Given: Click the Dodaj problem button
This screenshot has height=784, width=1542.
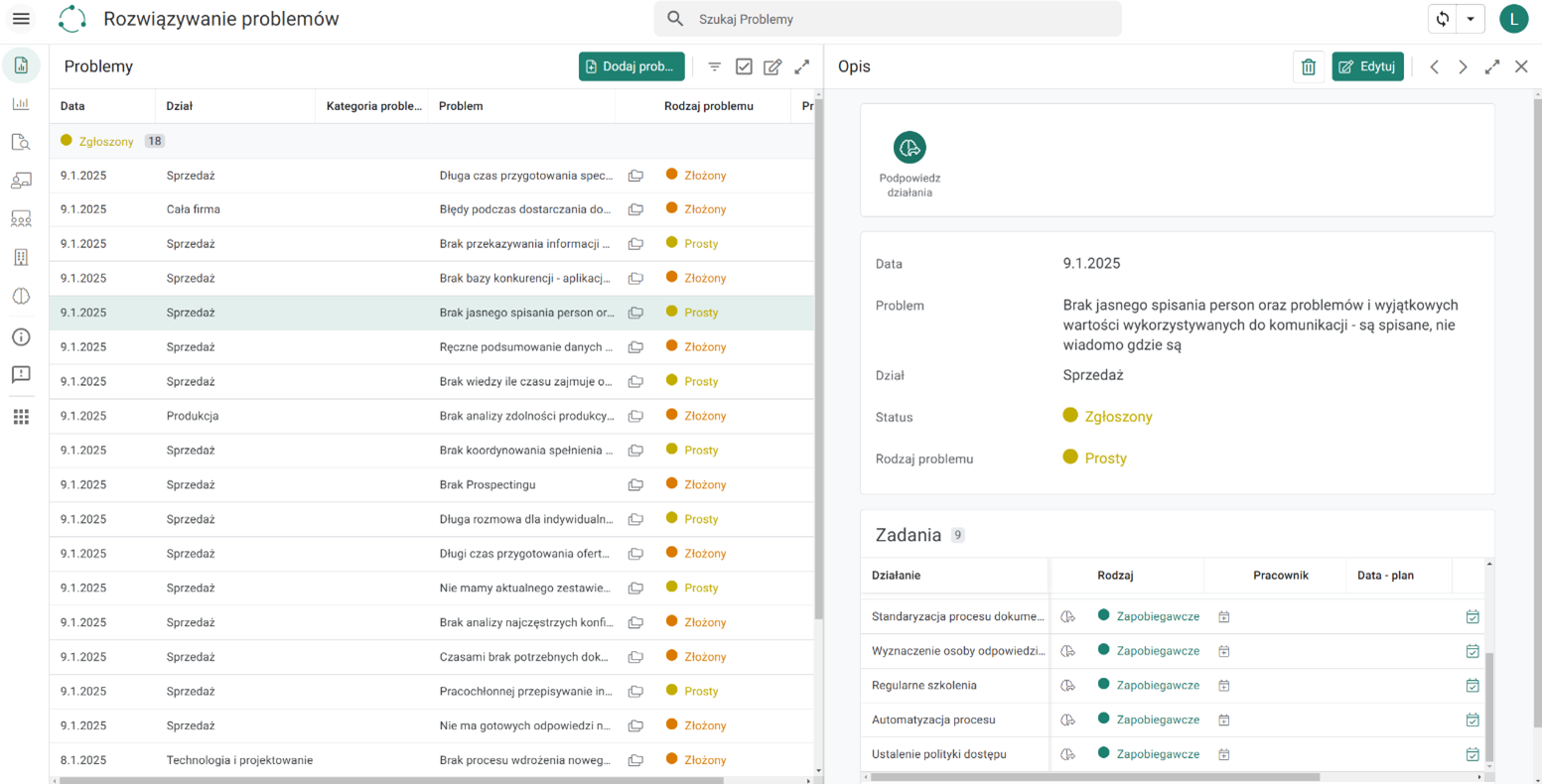Looking at the screenshot, I should [x=631, y=66].
